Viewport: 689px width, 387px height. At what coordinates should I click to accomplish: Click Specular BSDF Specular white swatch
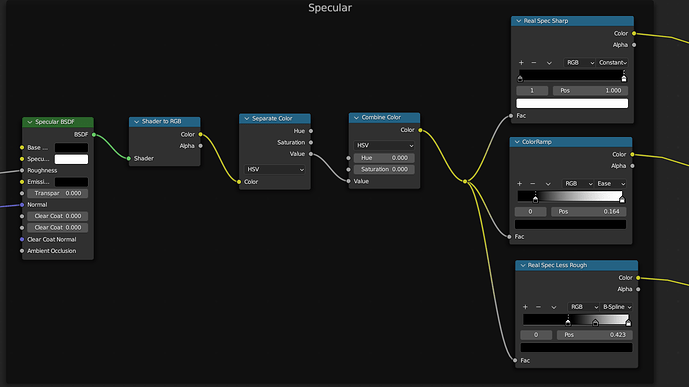(71, 159)
